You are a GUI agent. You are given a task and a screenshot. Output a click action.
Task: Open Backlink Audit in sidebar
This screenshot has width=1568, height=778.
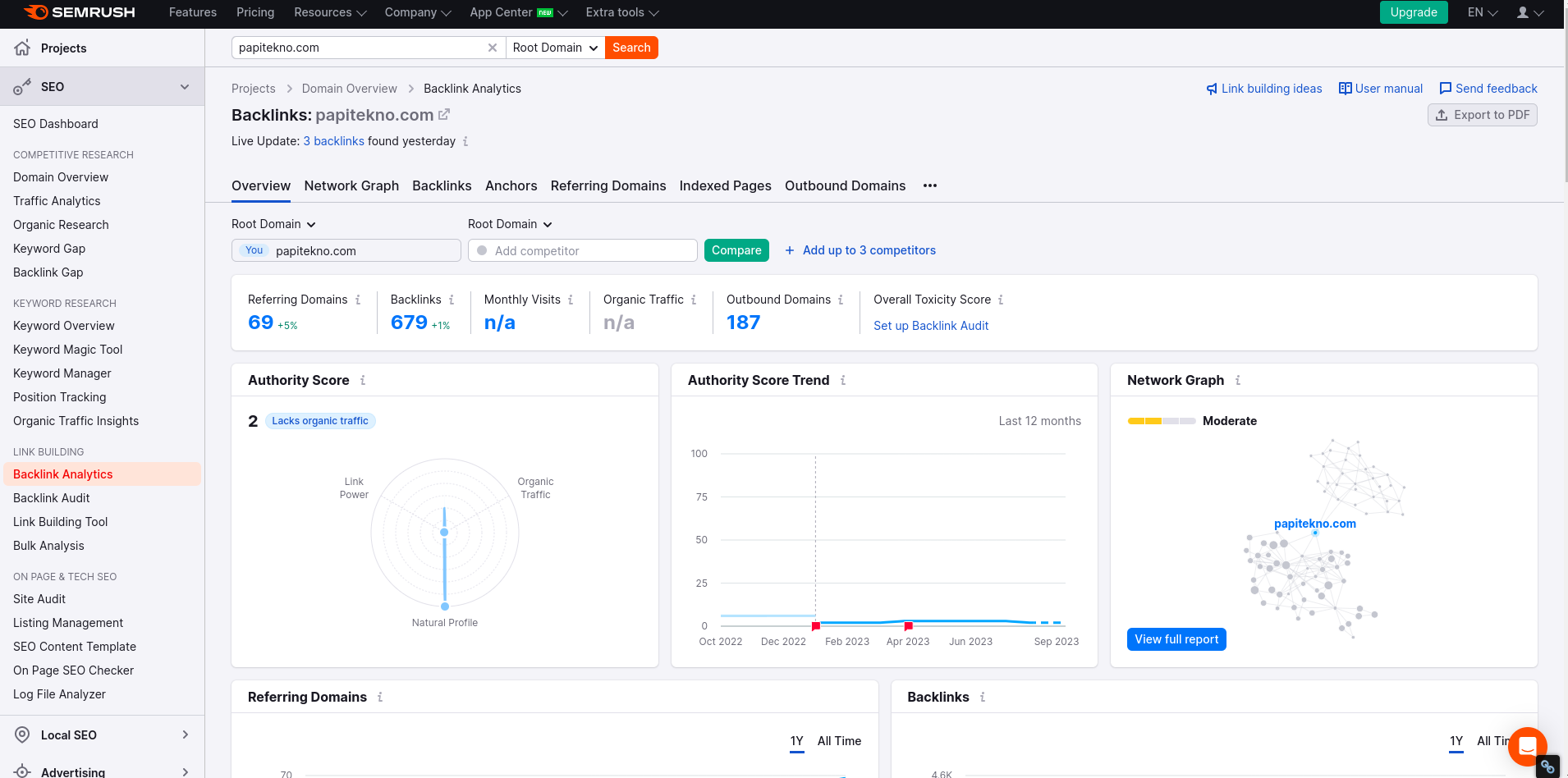click(52, 498)
